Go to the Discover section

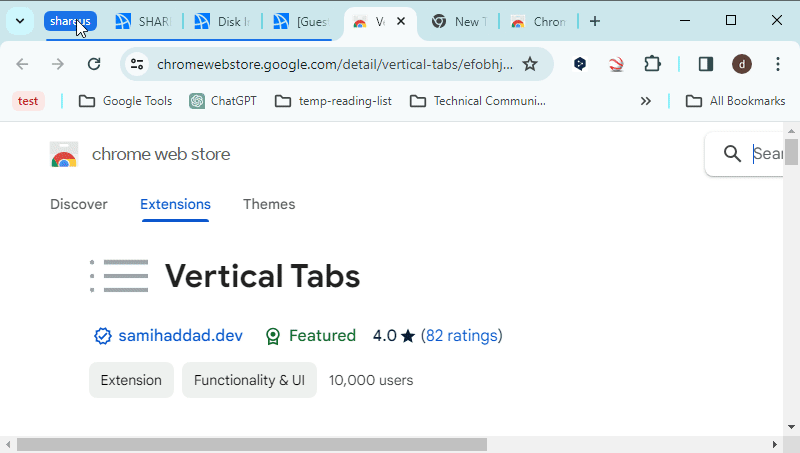tap(79, 205)
